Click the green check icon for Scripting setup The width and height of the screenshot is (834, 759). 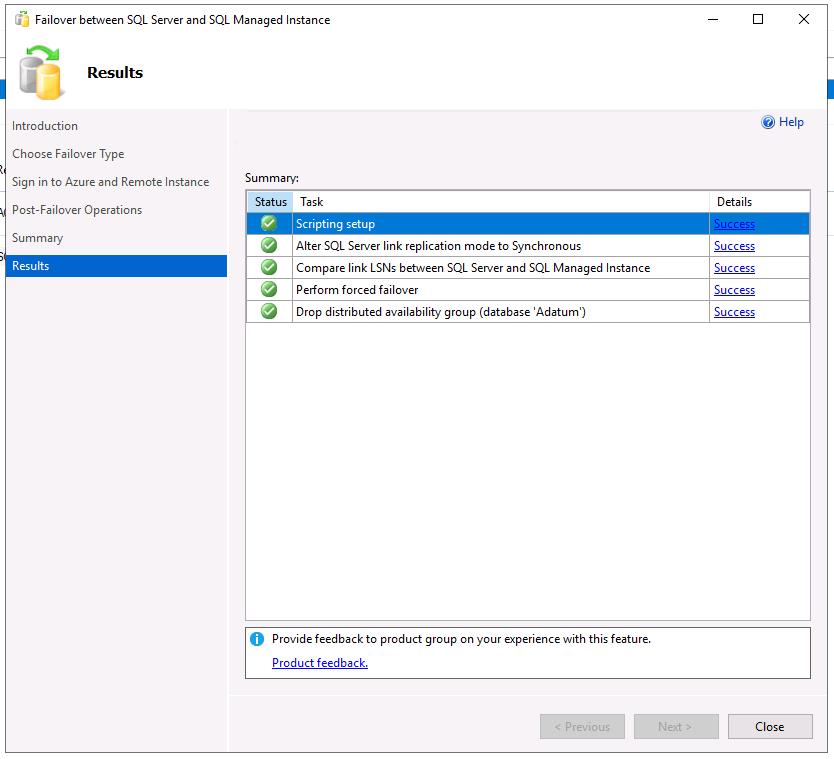269,223
